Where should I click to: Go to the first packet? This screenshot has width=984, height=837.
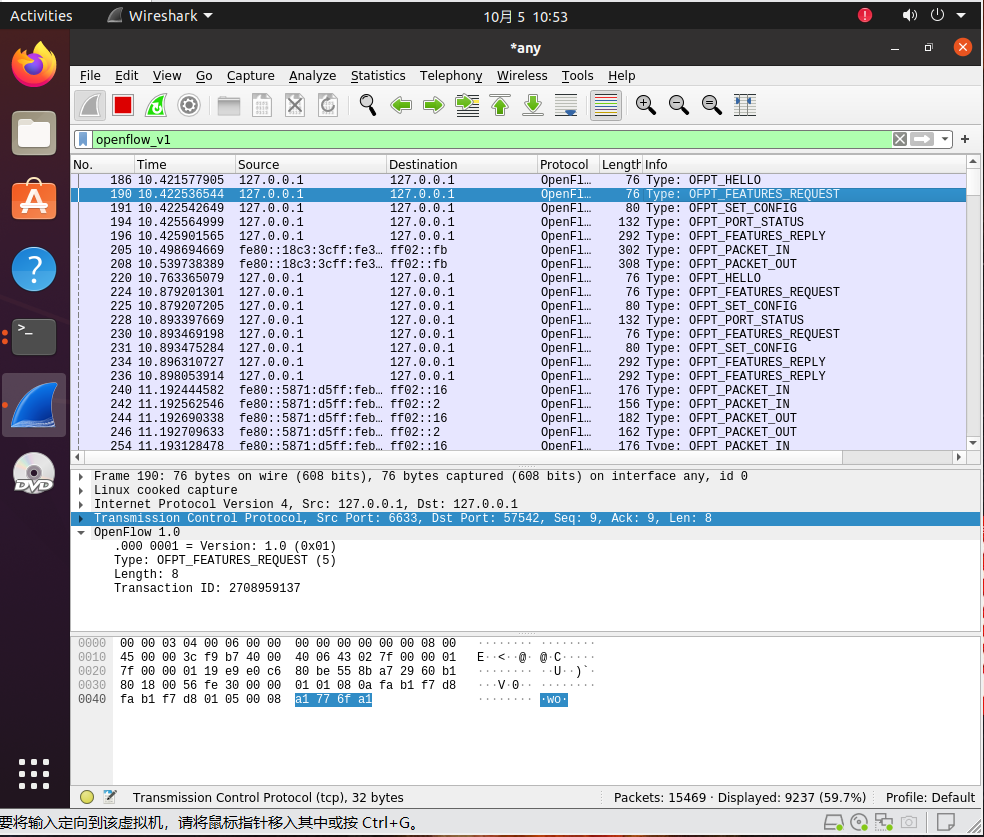click(500, 105)
